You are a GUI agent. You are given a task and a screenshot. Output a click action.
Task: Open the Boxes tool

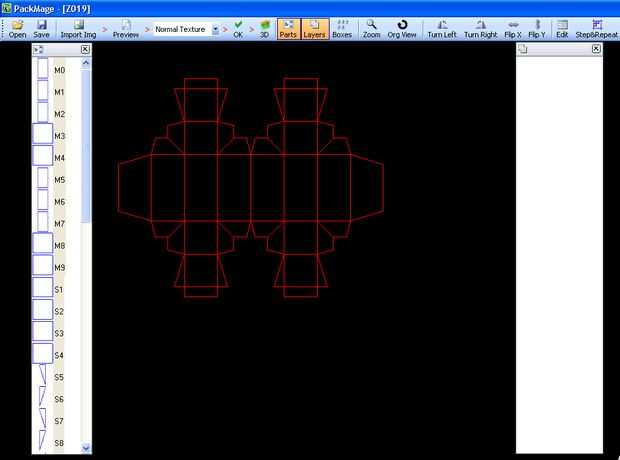coord(342,29)
